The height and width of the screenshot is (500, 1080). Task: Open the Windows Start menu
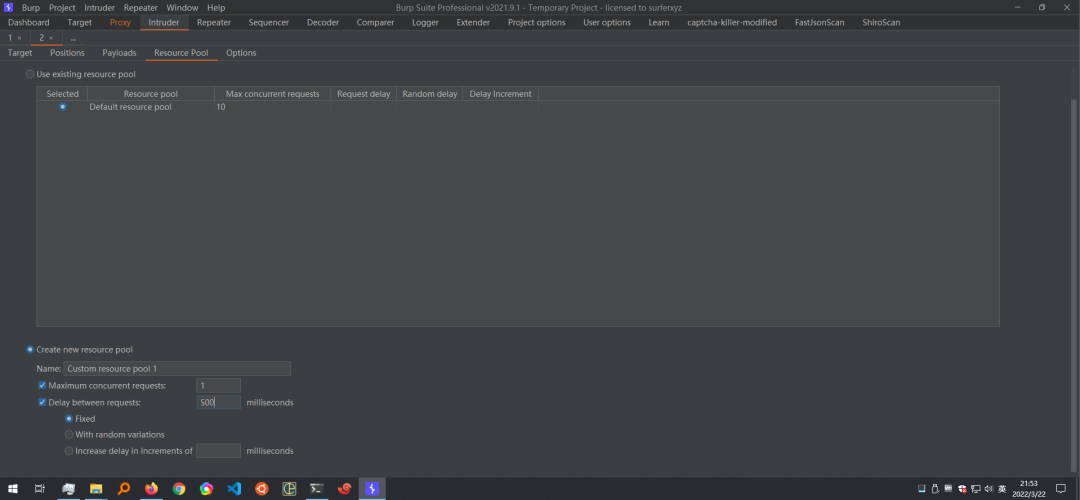coord(12,488)
